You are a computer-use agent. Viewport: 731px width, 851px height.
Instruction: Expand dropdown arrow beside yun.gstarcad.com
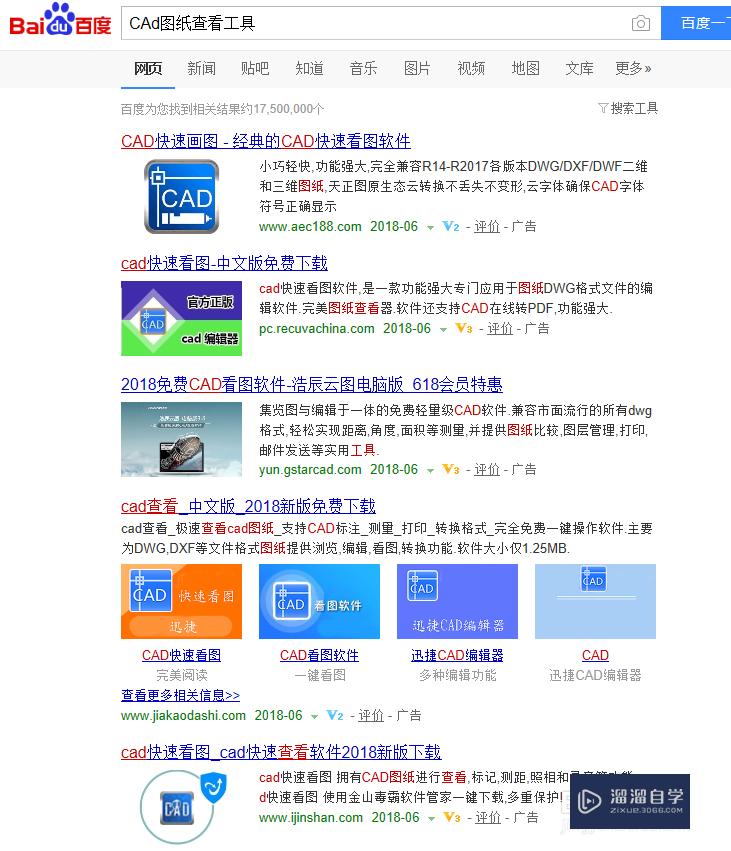pos(430,471)
